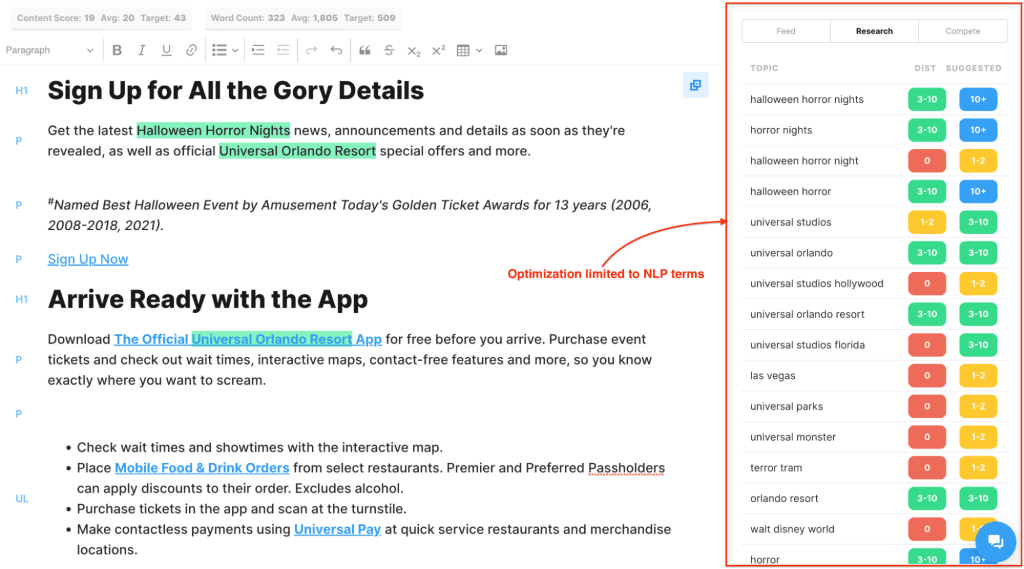Image resolution: width=1024 pixels, height=569 pixels.
Task: Open the list style dropdown arrow
Action: [x=235, y=50]
